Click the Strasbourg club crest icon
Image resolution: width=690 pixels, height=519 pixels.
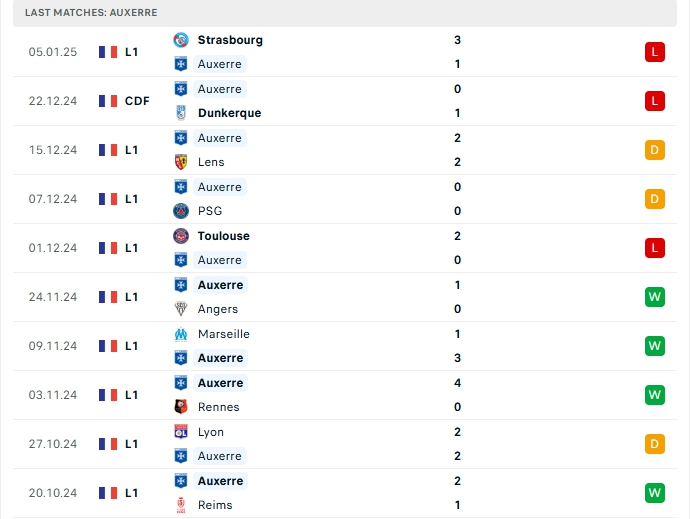click(181, 40)
